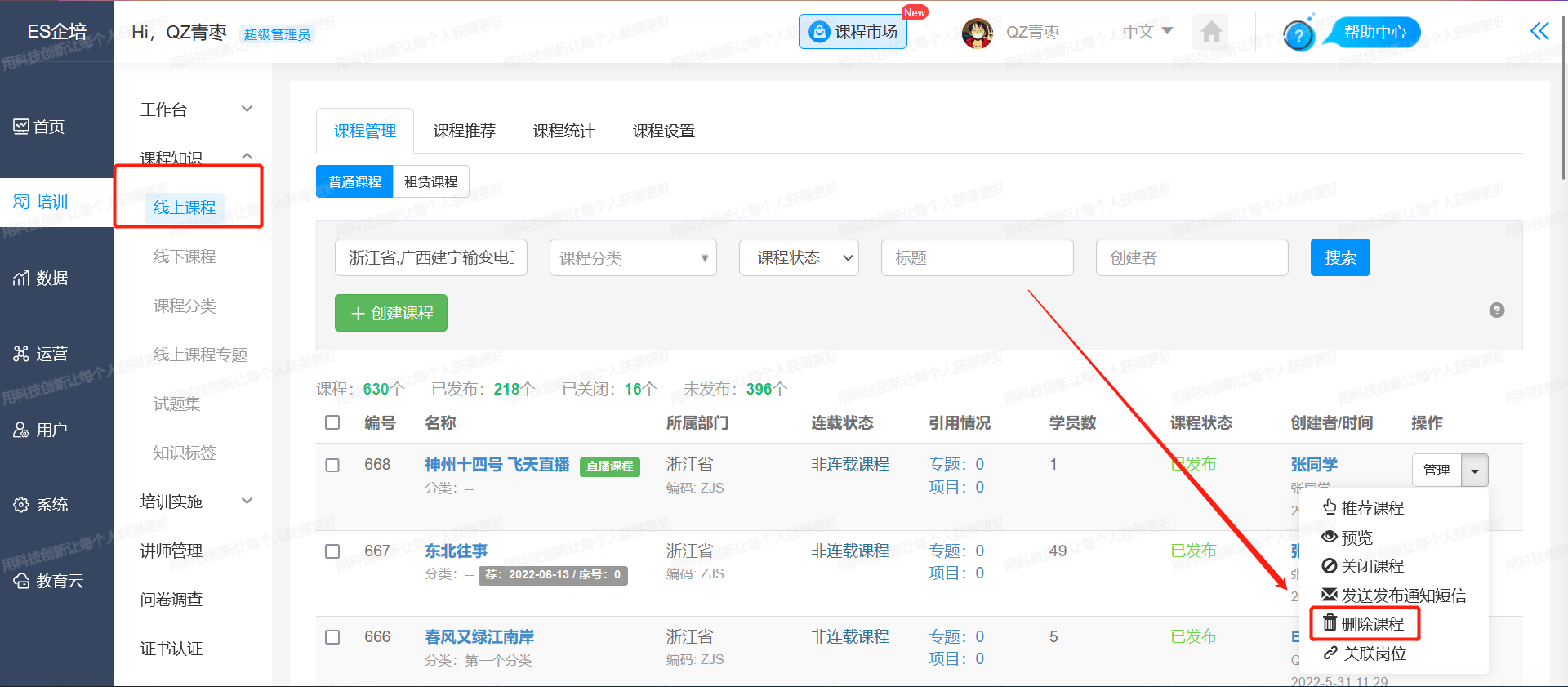Switch to the 租赁课程 tab
Image resolution: width=1568 pixels, height=687 pixels.
tap(430, 181)
